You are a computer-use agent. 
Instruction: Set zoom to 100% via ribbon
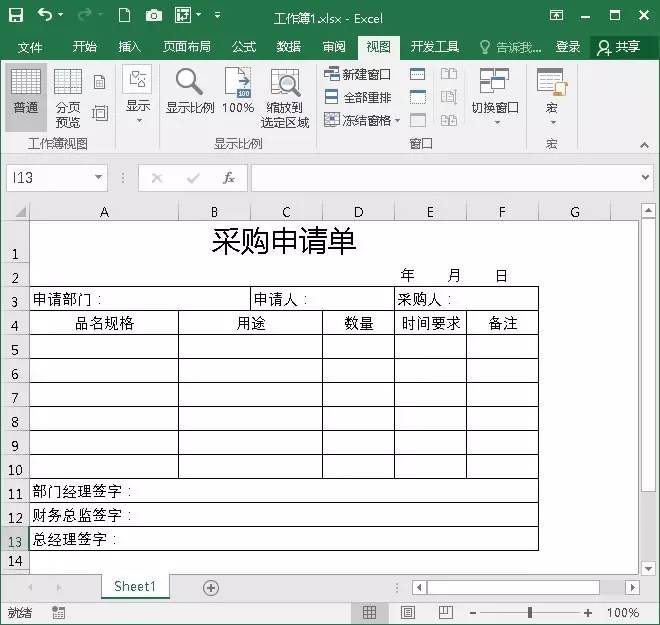(238, 91)
